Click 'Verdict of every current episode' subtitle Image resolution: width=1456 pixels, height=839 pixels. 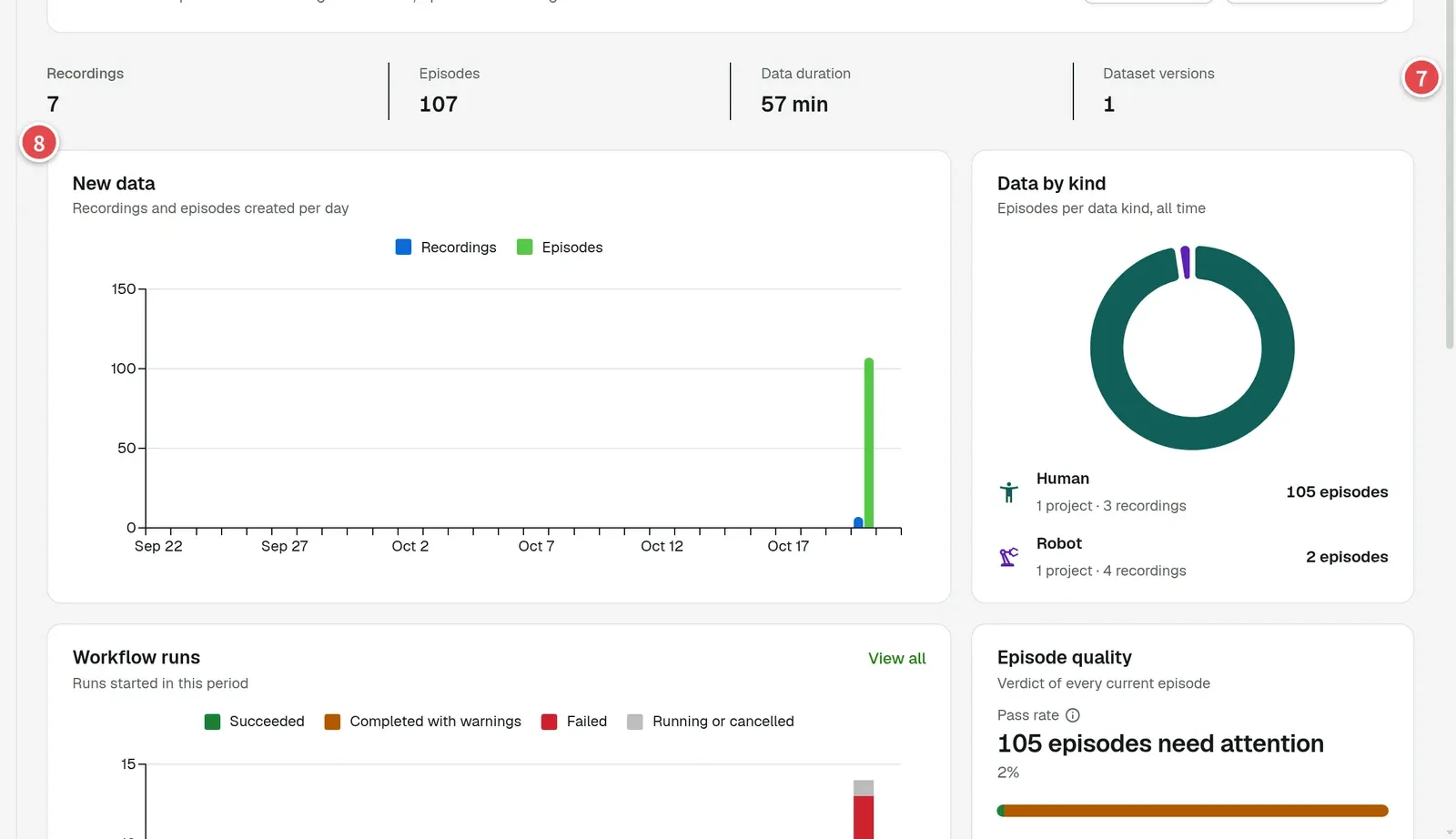(1104, 683)
